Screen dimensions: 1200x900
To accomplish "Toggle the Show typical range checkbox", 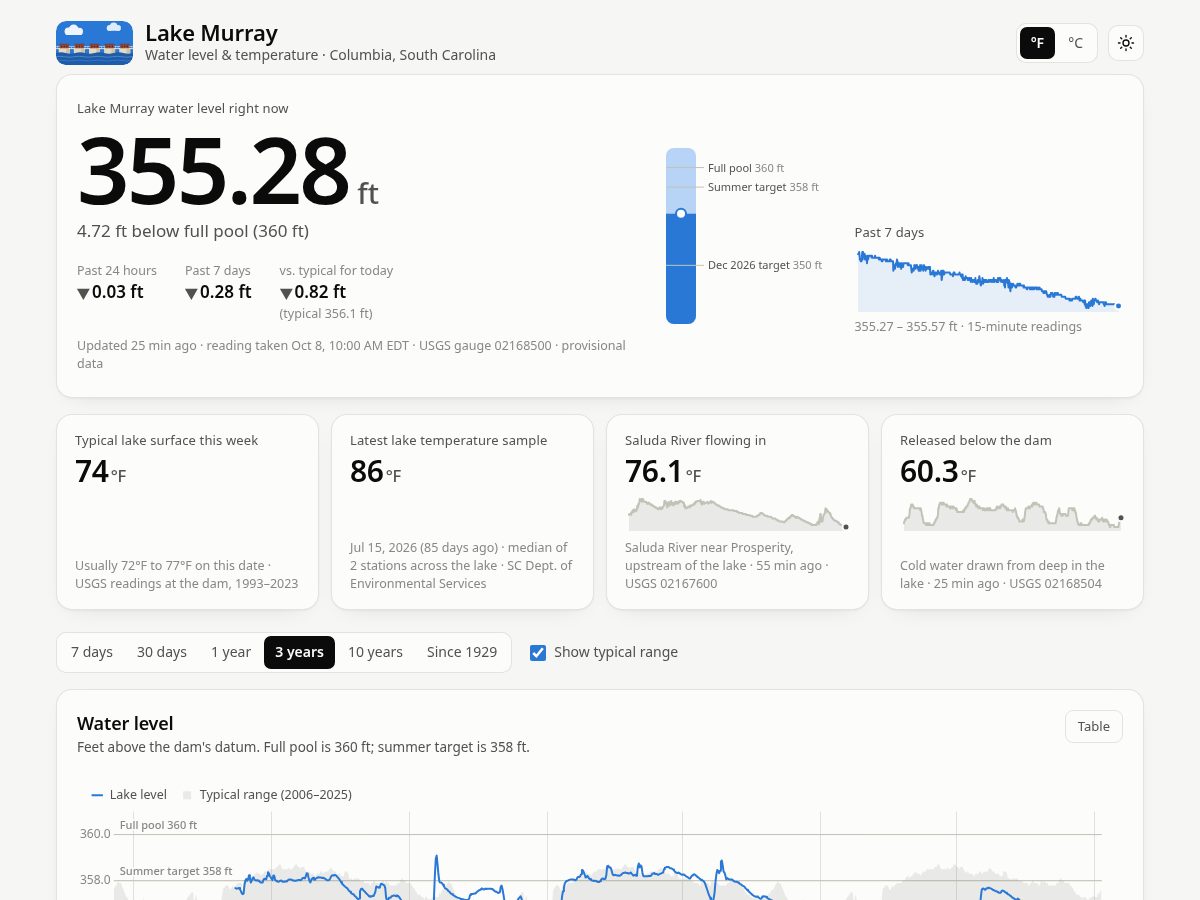I will coord(538,652).
